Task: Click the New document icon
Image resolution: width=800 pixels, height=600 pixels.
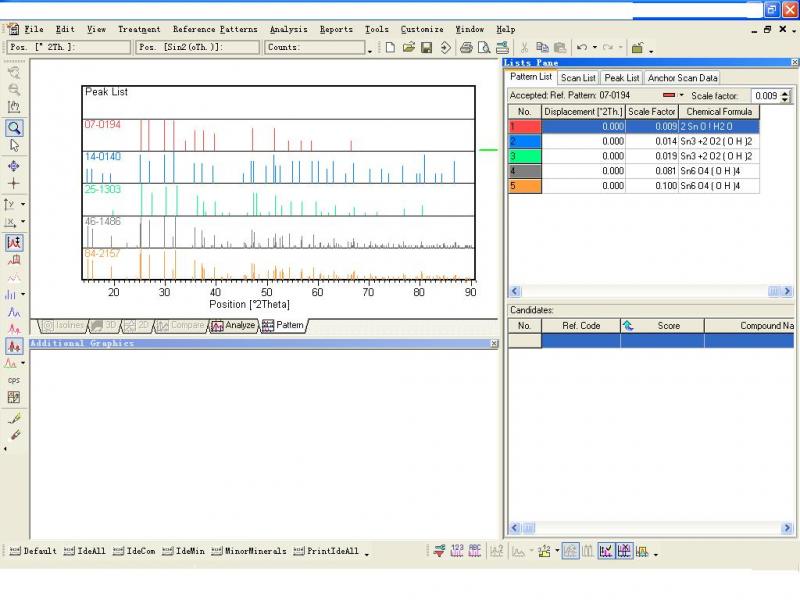Action: click(390, 47)
